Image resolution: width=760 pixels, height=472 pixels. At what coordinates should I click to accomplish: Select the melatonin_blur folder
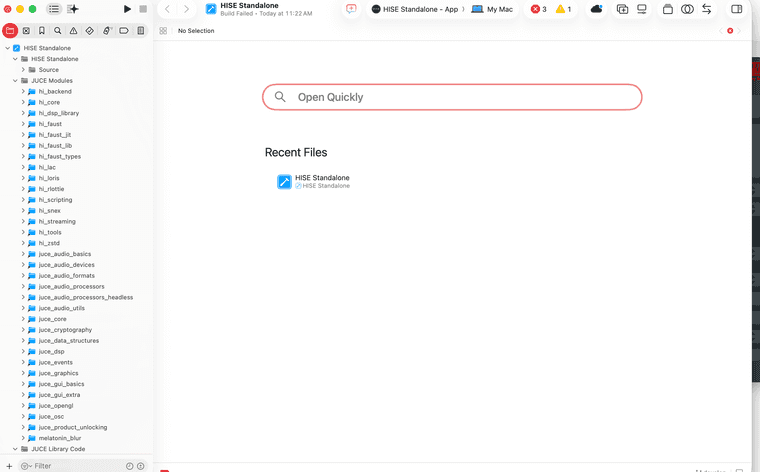pos(60,438)
